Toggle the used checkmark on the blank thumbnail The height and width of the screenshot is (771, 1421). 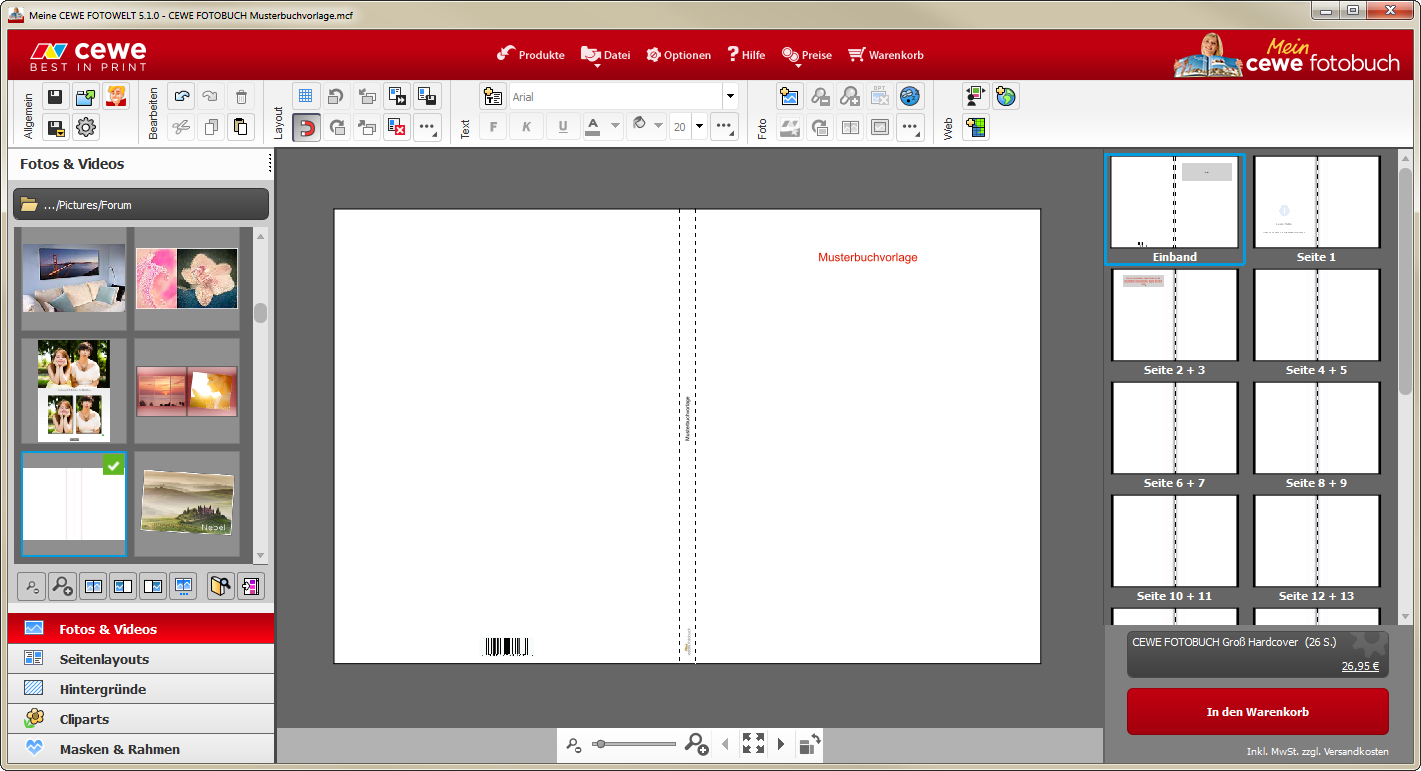[113, 465]
